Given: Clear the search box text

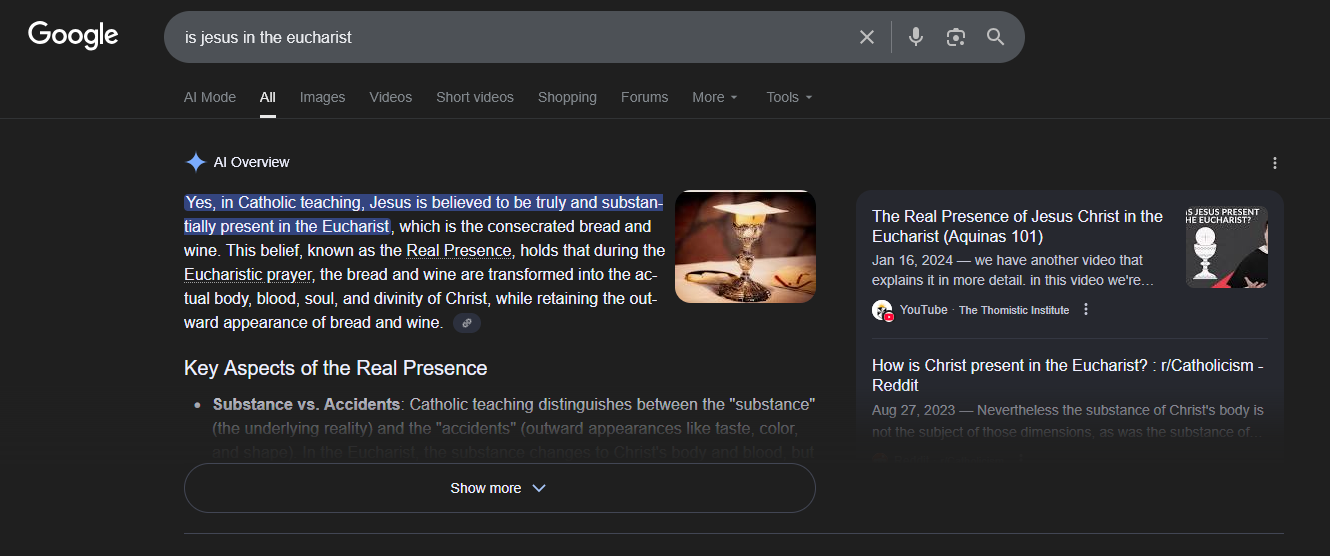Looking at the screenshot, I should pos(866,37).
